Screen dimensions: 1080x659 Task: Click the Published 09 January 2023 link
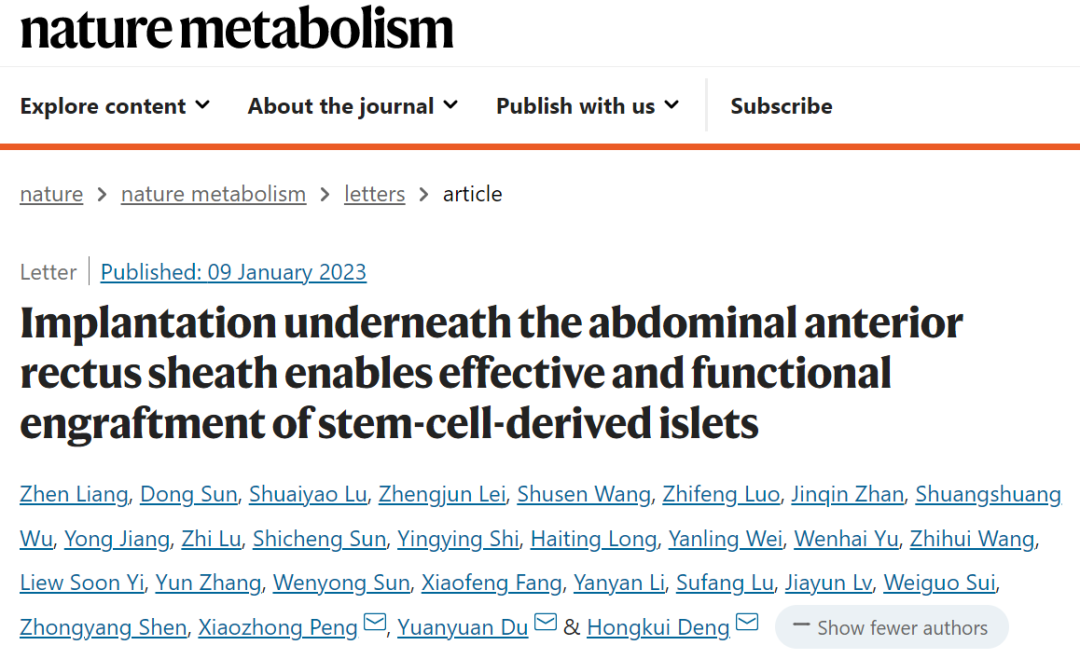pos(233,272)
